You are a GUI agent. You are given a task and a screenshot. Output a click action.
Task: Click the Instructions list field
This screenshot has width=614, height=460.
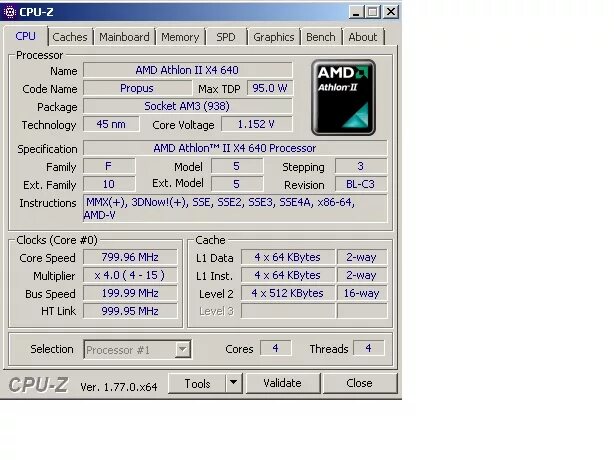(x=235, y=209)
